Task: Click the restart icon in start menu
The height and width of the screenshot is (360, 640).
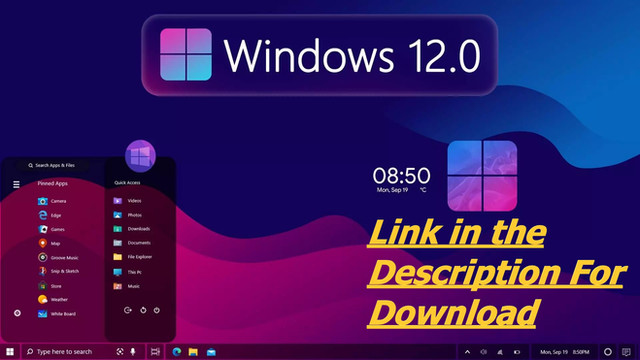Action: 143,310
